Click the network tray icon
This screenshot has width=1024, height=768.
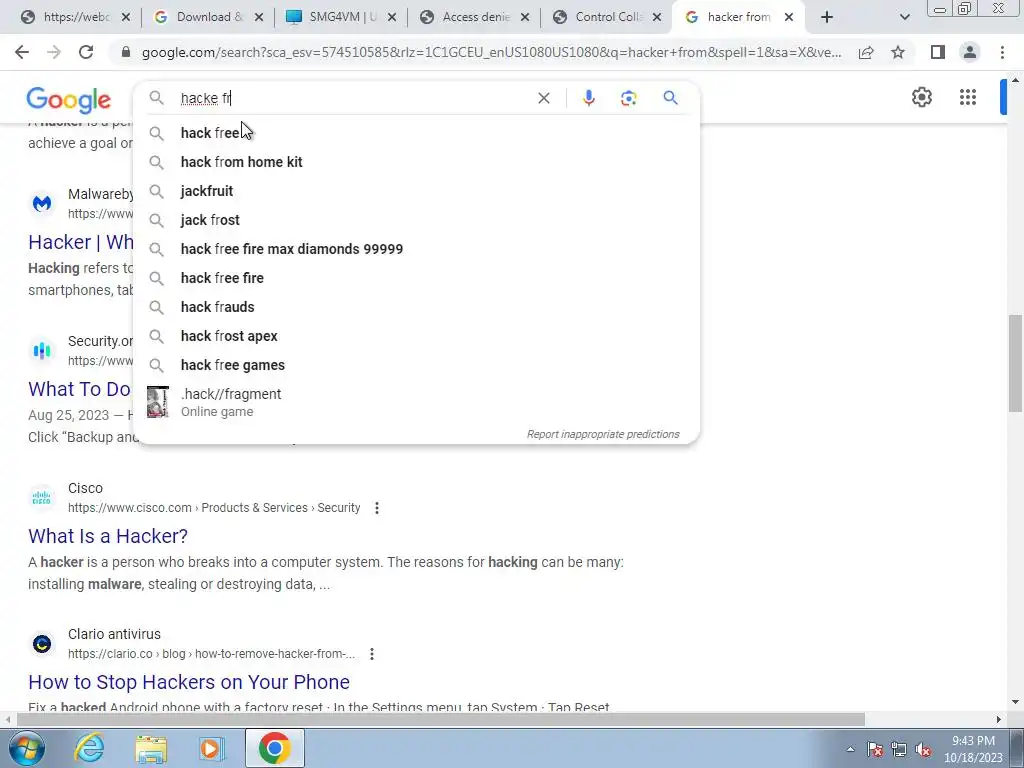pyautogui.click(x=899, y=750)
